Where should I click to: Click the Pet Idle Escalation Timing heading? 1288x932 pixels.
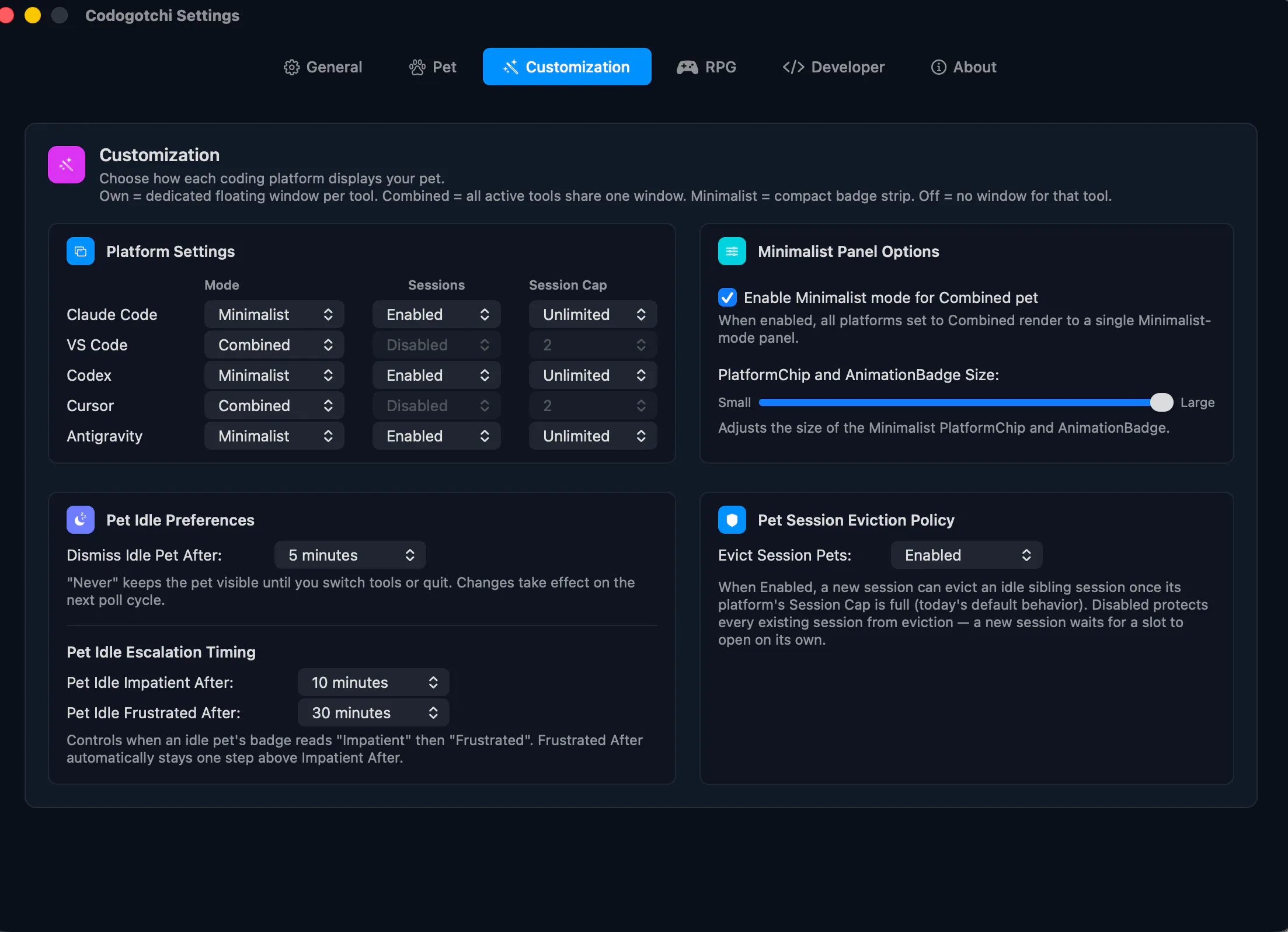click(161, 652)
